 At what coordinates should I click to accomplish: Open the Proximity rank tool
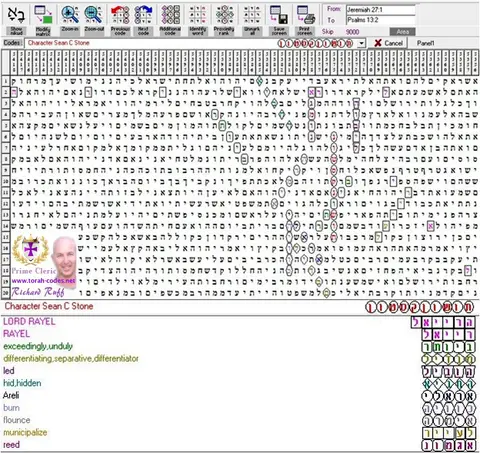tap(224, 15)
